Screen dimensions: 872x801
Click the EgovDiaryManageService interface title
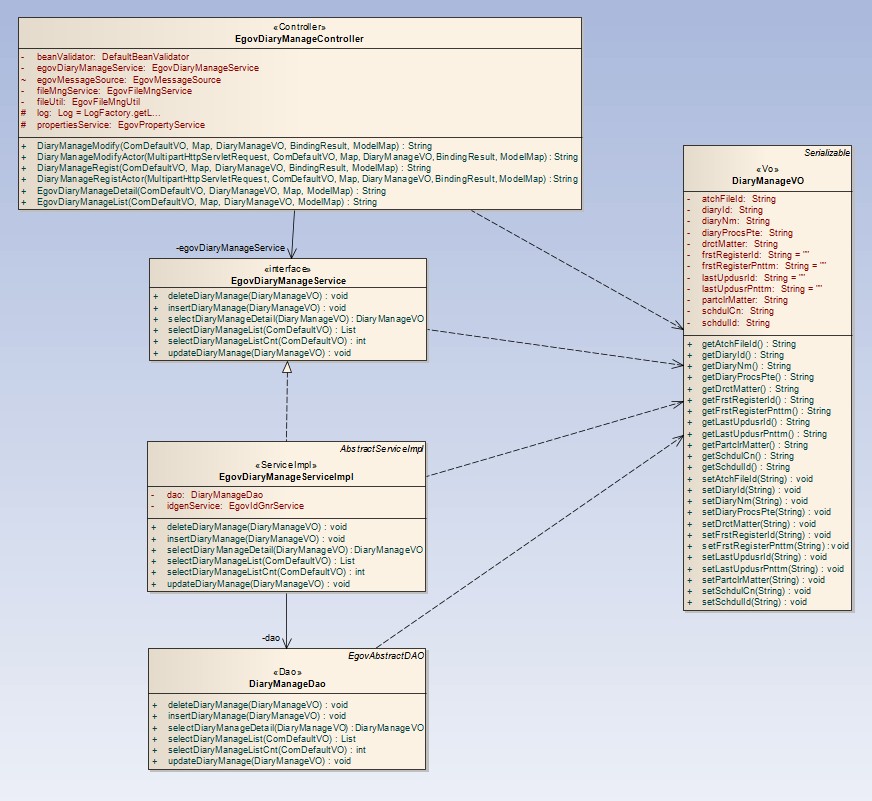(288, 281)
